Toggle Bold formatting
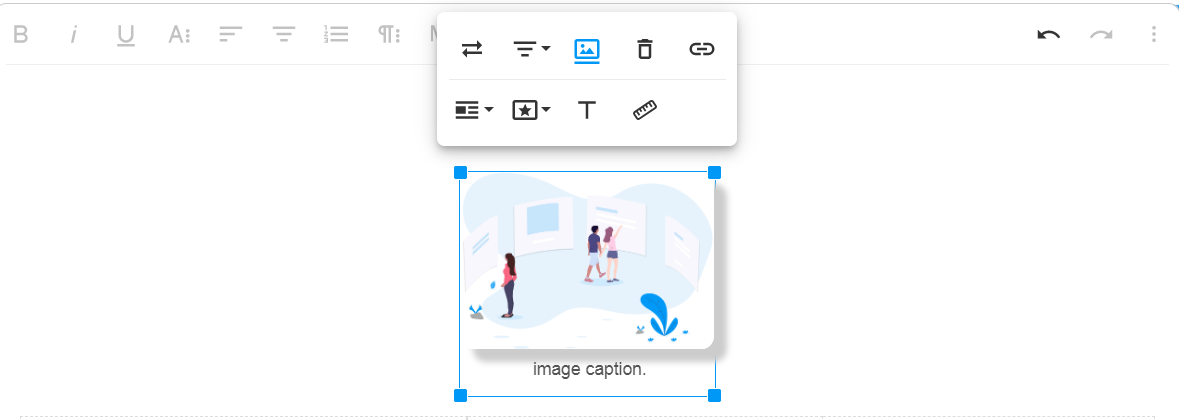 (x=20, y=35)
